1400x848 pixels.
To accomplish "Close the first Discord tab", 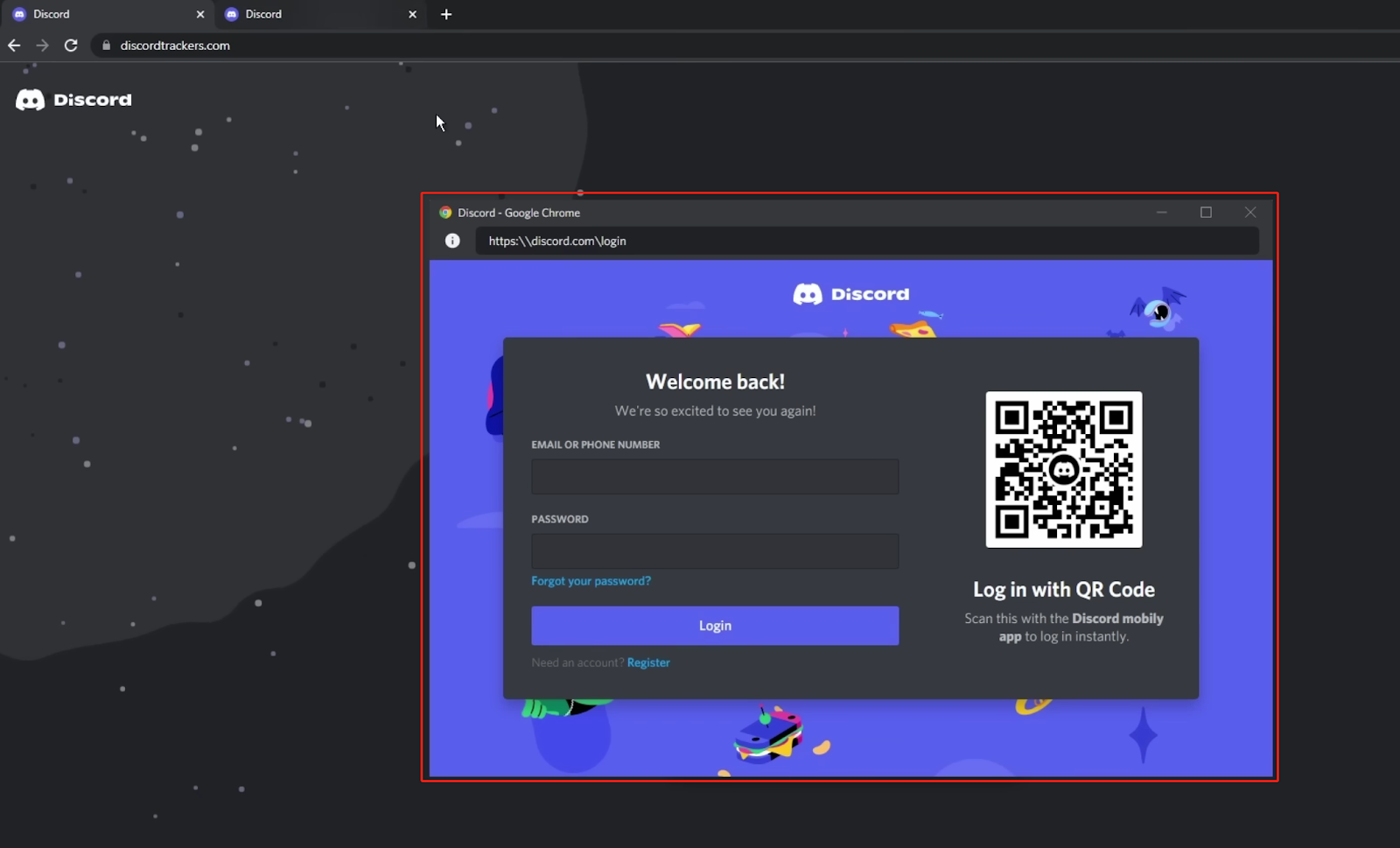I will tap(200, 14).
